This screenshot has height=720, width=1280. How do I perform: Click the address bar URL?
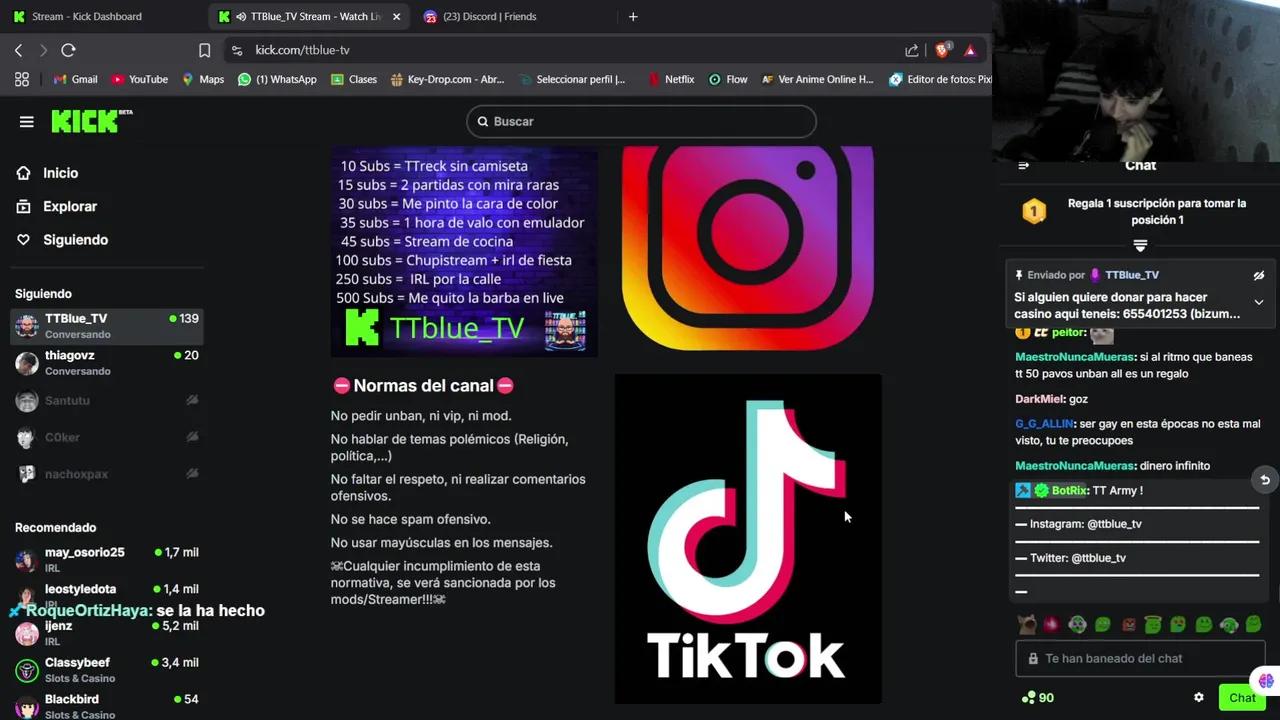(302, 50)
